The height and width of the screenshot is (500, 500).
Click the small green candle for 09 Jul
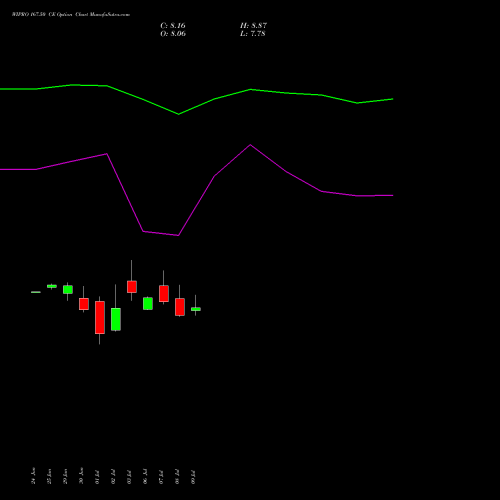pos(196,309)
